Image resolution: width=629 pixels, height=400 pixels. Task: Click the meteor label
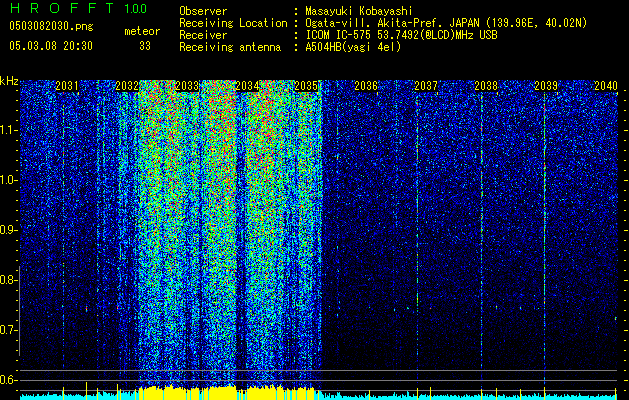click(142, 31)
